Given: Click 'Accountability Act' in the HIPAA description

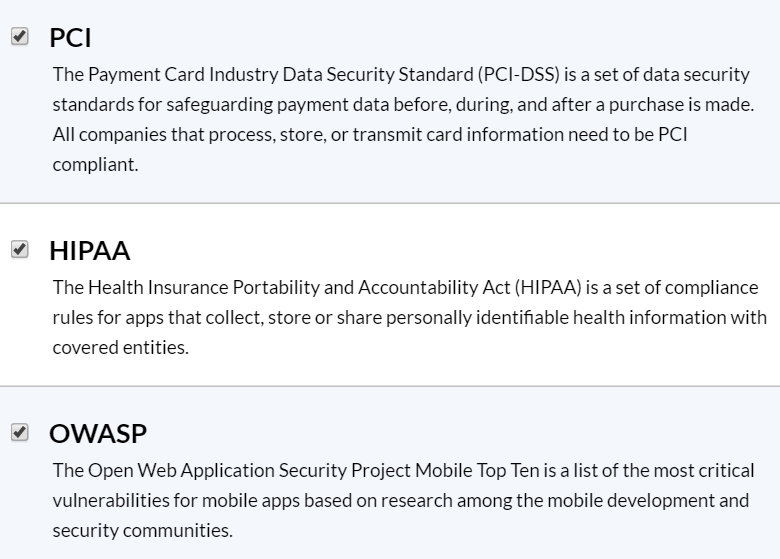Looking at the screenshot, I should (434, 287).
